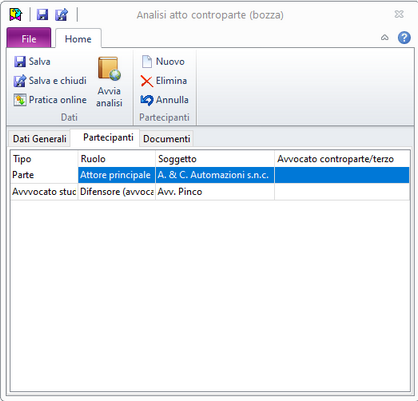Click the Salva floppy disk icon in ribbon

20,62
